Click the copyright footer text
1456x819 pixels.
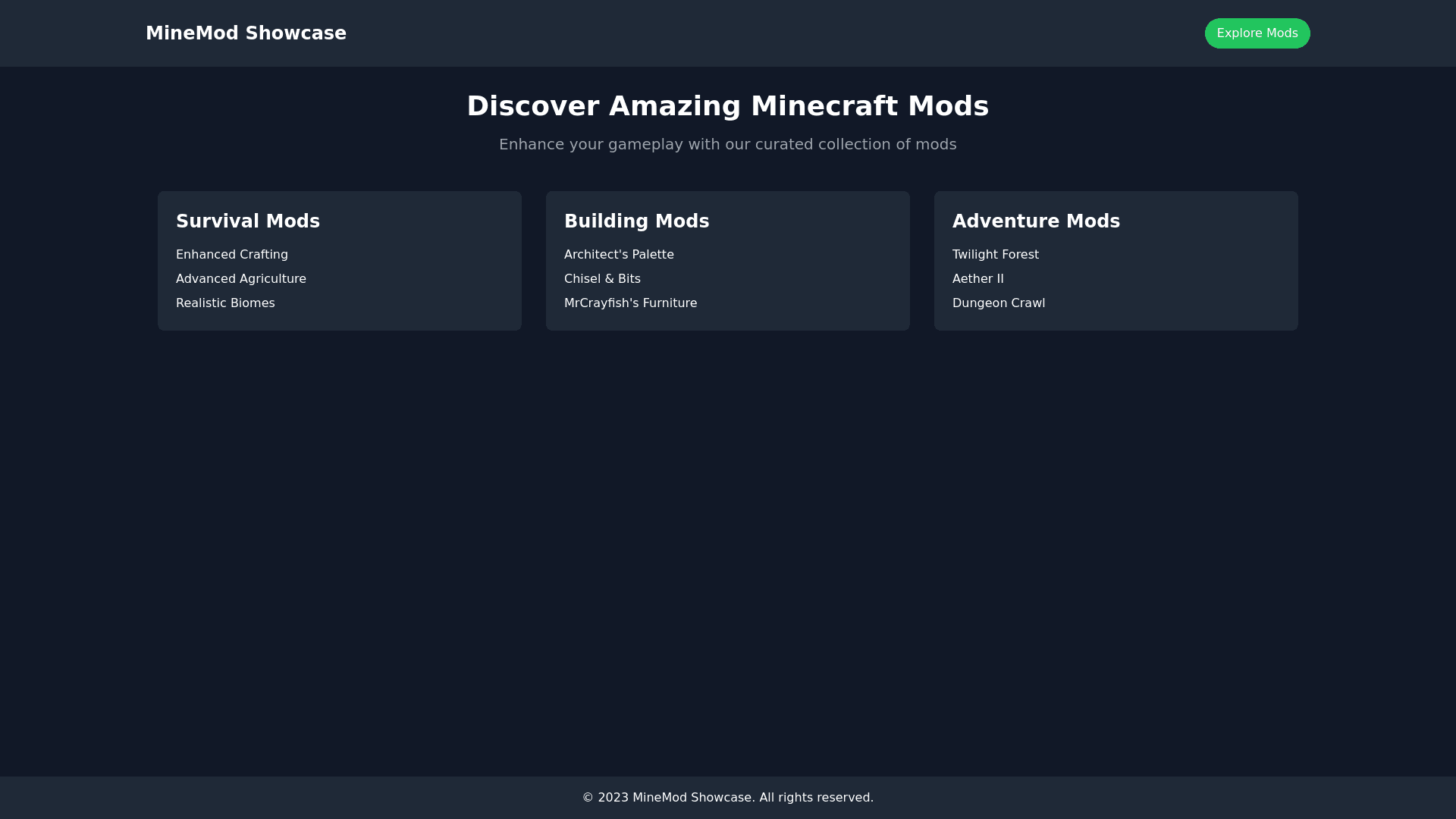tap(727, 798)
